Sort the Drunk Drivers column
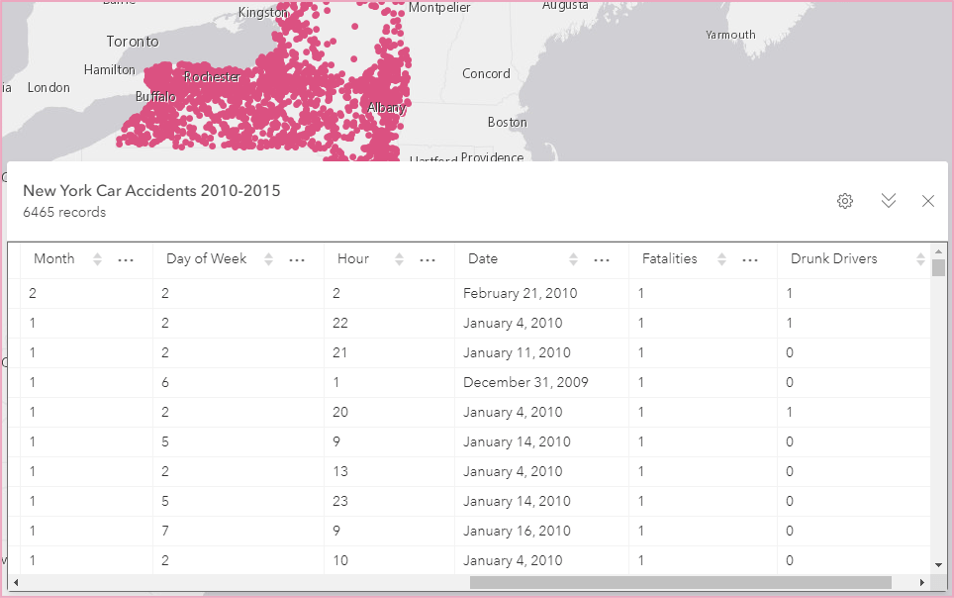Image resolution: width=954 pixels, height=598 pixels. (920, 259)
